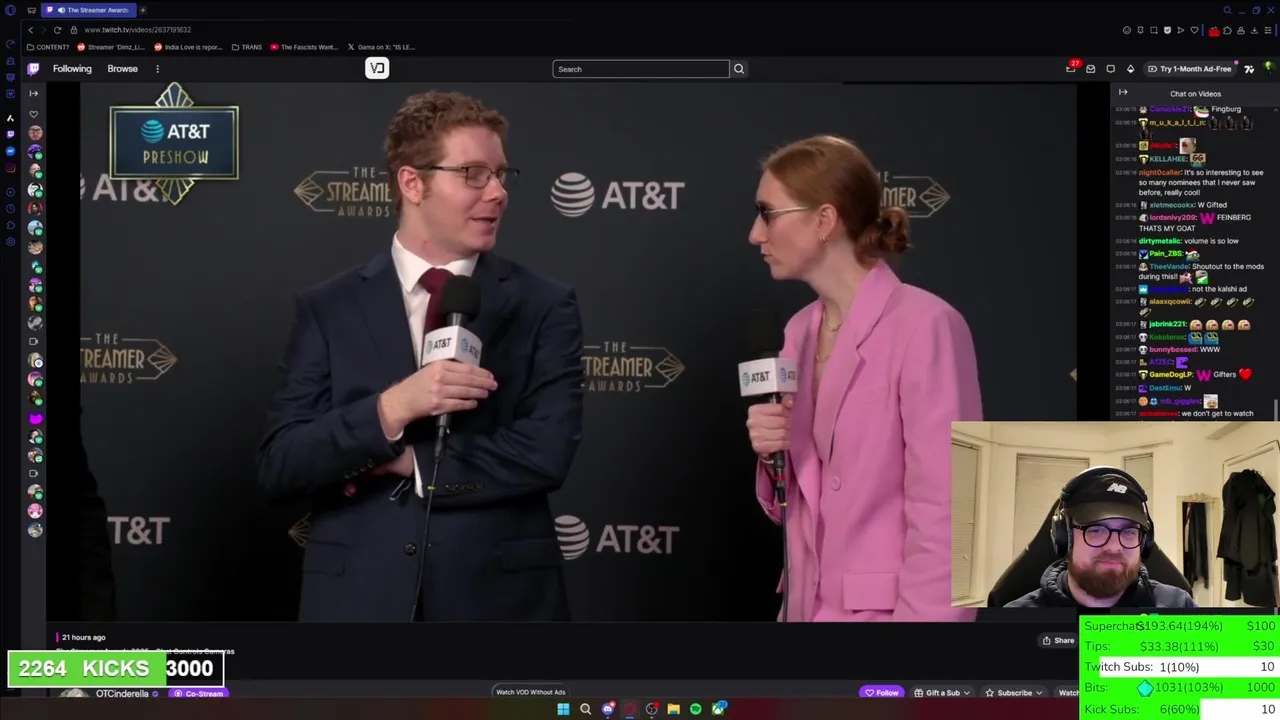1280x720 pixels.
Task: Click the pin icon in browser toolbar
Action: coord(1140,30)
